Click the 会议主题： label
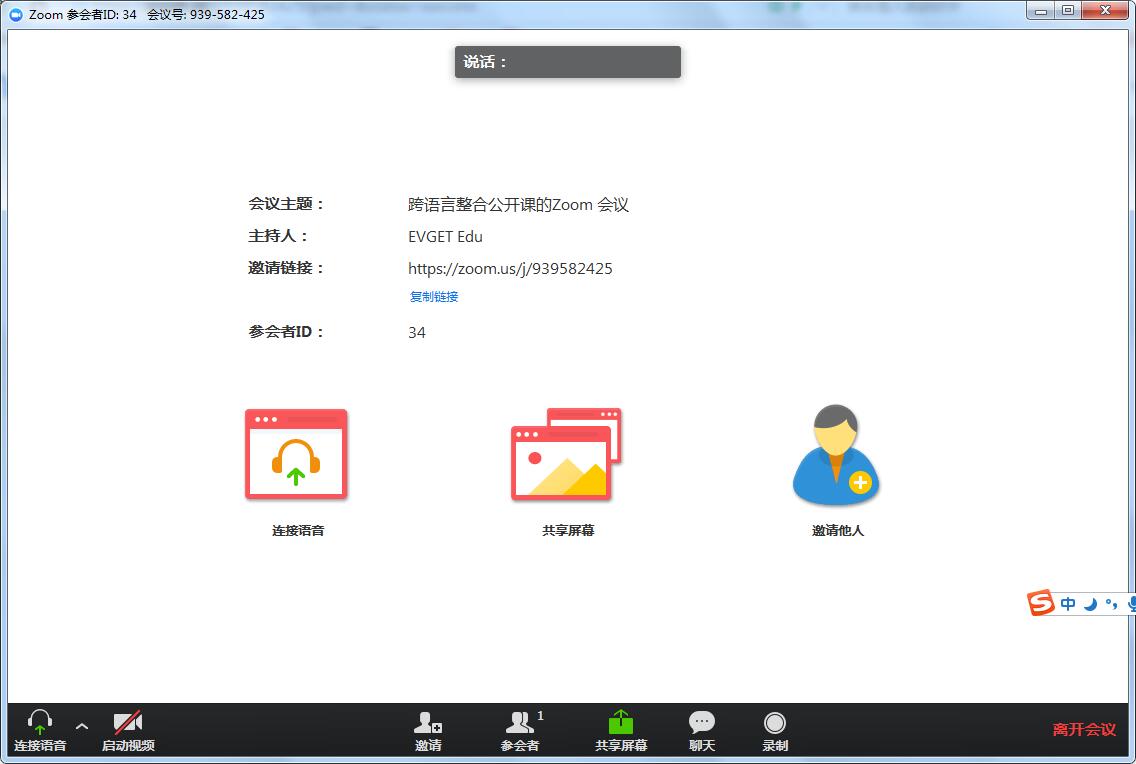This screenshot has height=764, width=1136. (x=286, y=204)
